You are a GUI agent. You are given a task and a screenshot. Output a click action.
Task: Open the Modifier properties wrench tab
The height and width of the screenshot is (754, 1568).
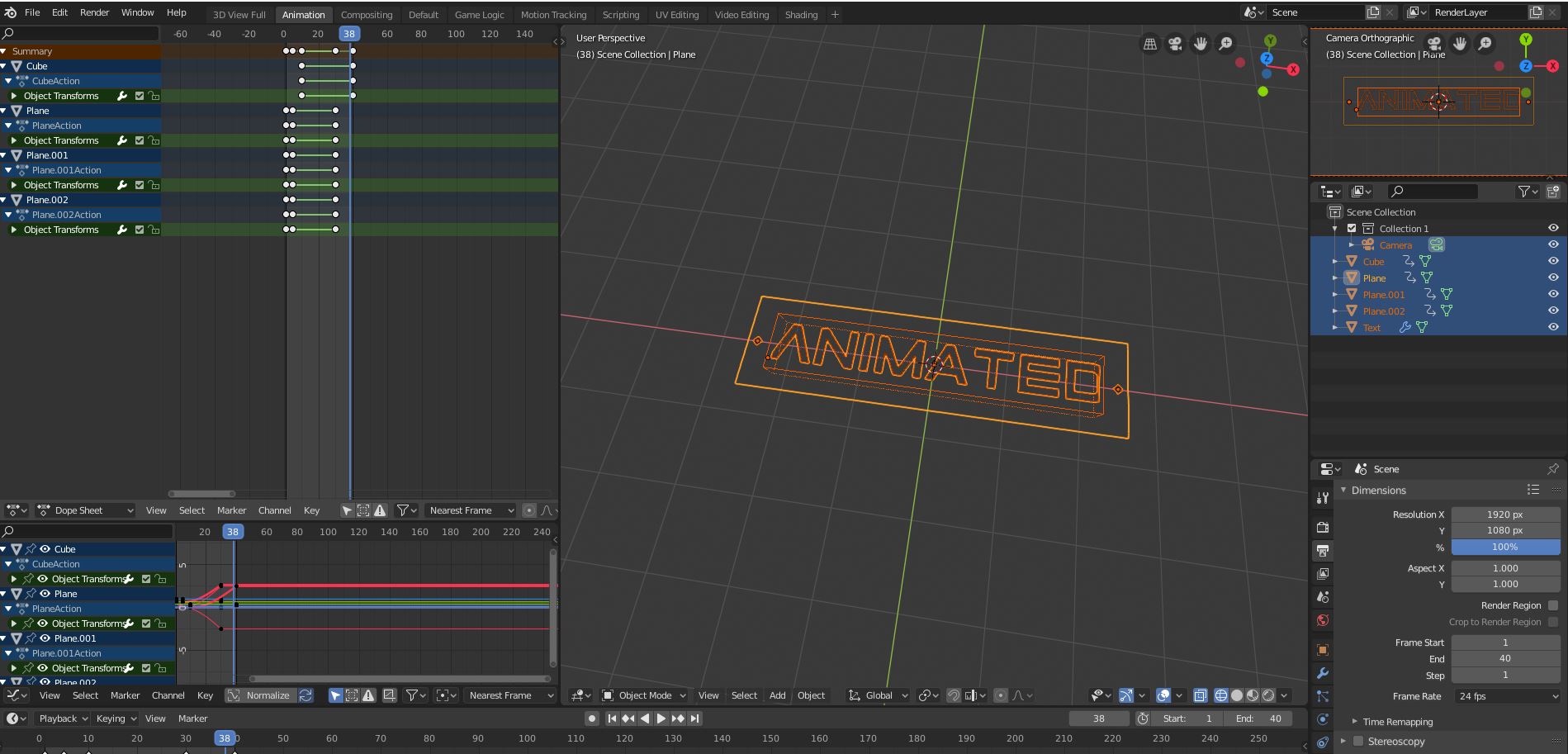[x=1323, y=673]
